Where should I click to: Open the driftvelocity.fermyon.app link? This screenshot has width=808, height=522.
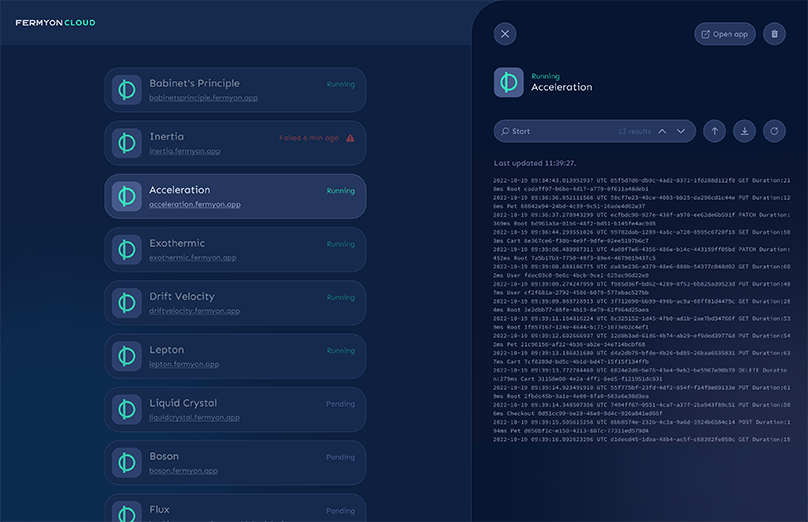(194, 311)
